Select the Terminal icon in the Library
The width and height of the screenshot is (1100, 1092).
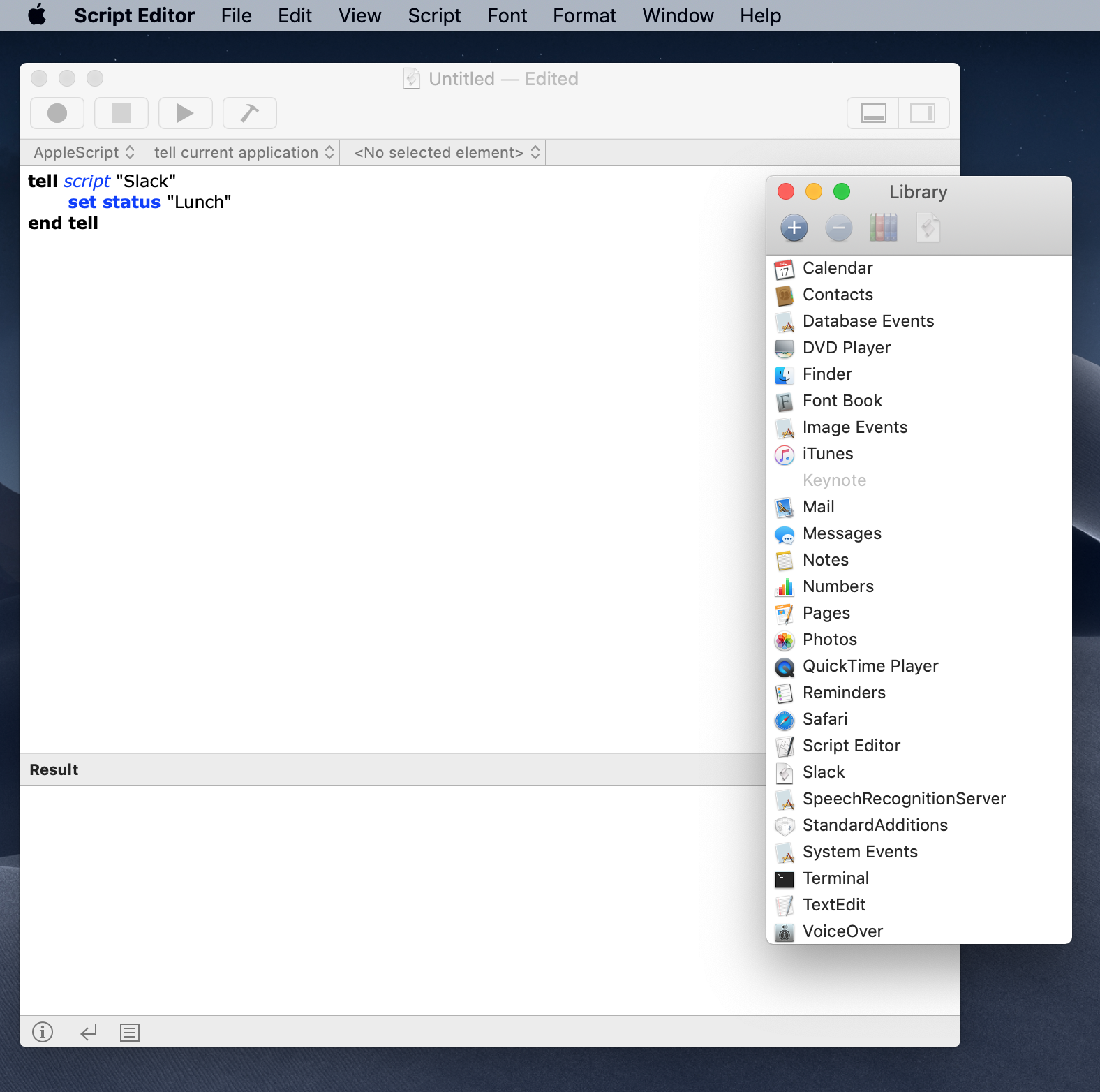785,879
